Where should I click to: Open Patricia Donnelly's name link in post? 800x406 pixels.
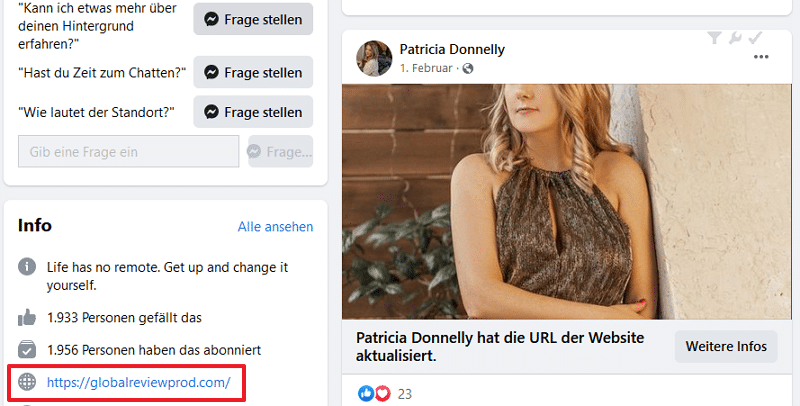(452, 49)
